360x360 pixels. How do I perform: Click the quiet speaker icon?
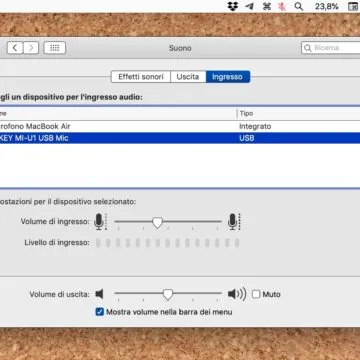99,294
